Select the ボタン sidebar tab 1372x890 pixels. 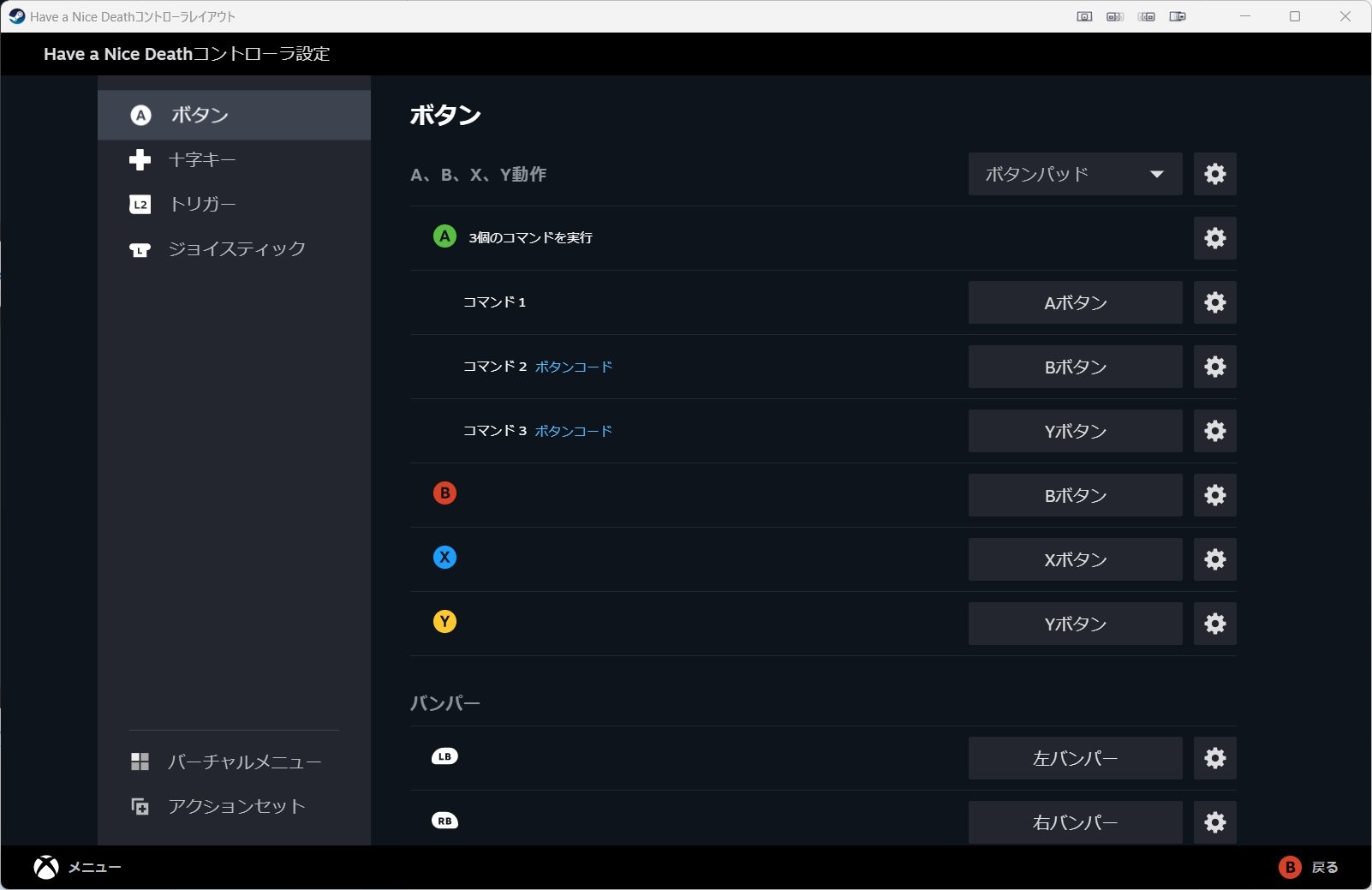(234, 115)
